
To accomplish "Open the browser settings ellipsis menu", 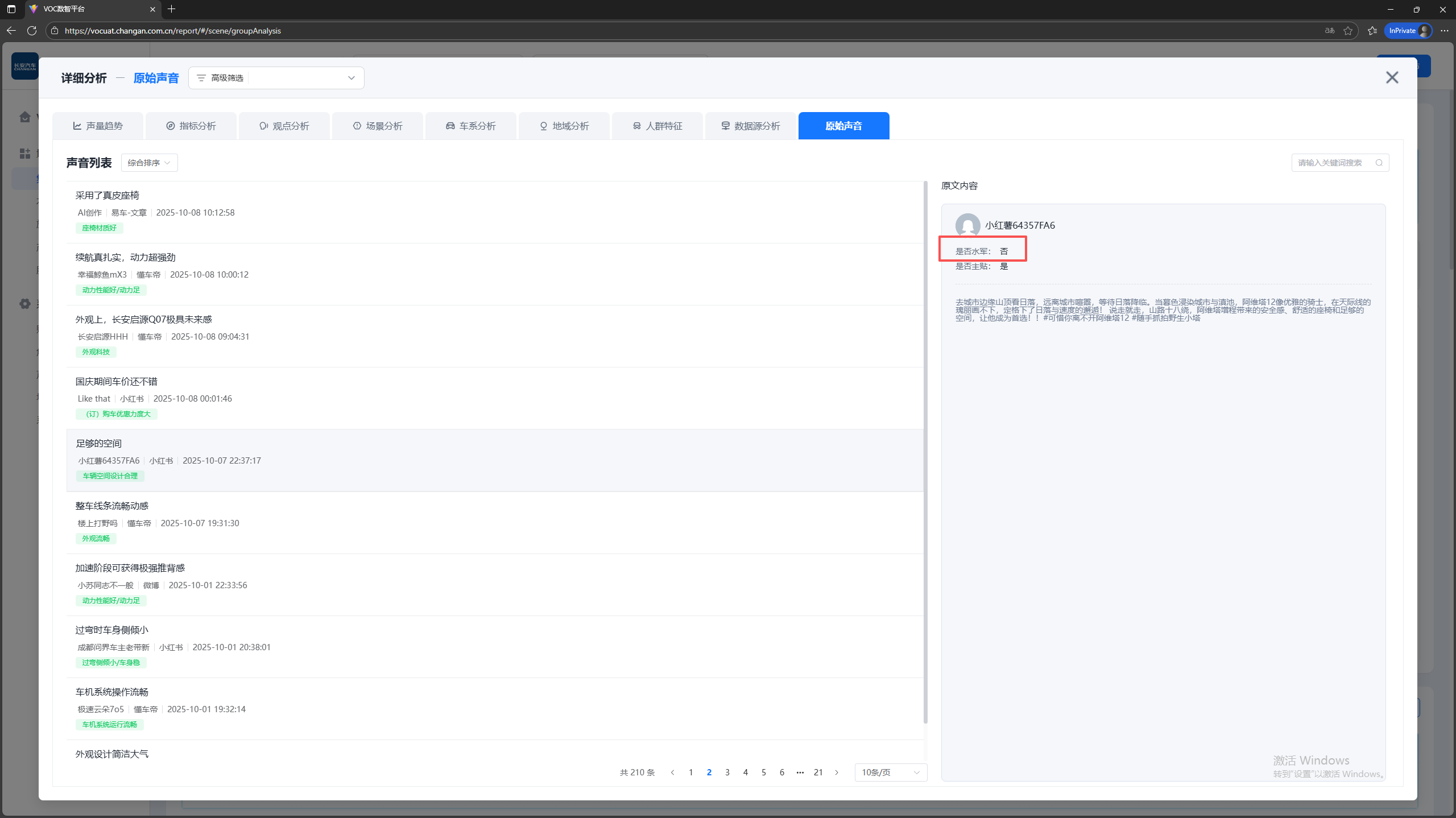I will tap(1444, 31).
